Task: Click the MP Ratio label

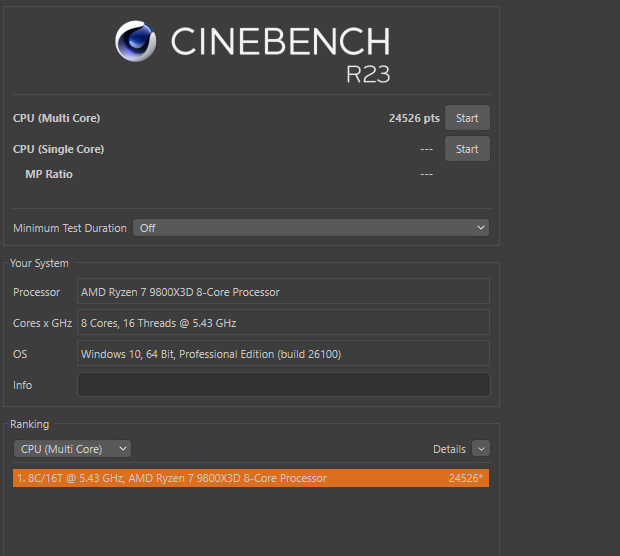Action: pyautogui.click(x=49, y=174)
